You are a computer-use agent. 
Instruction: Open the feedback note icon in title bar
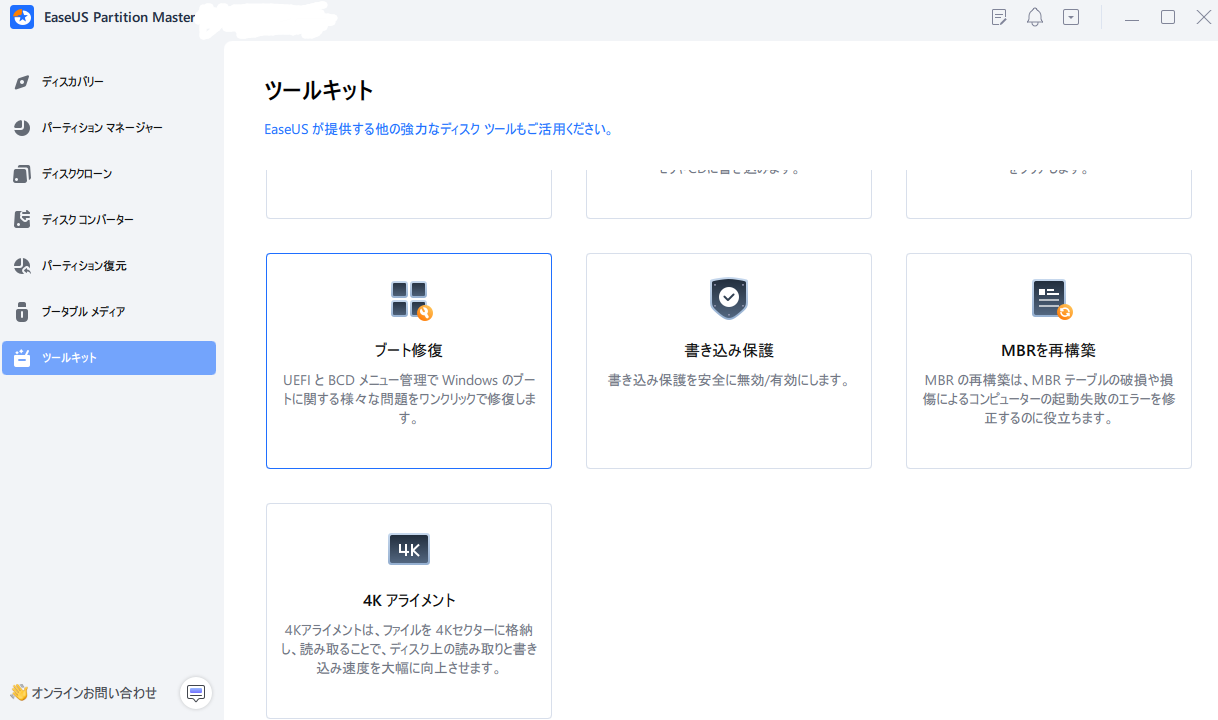click(998, 17)
